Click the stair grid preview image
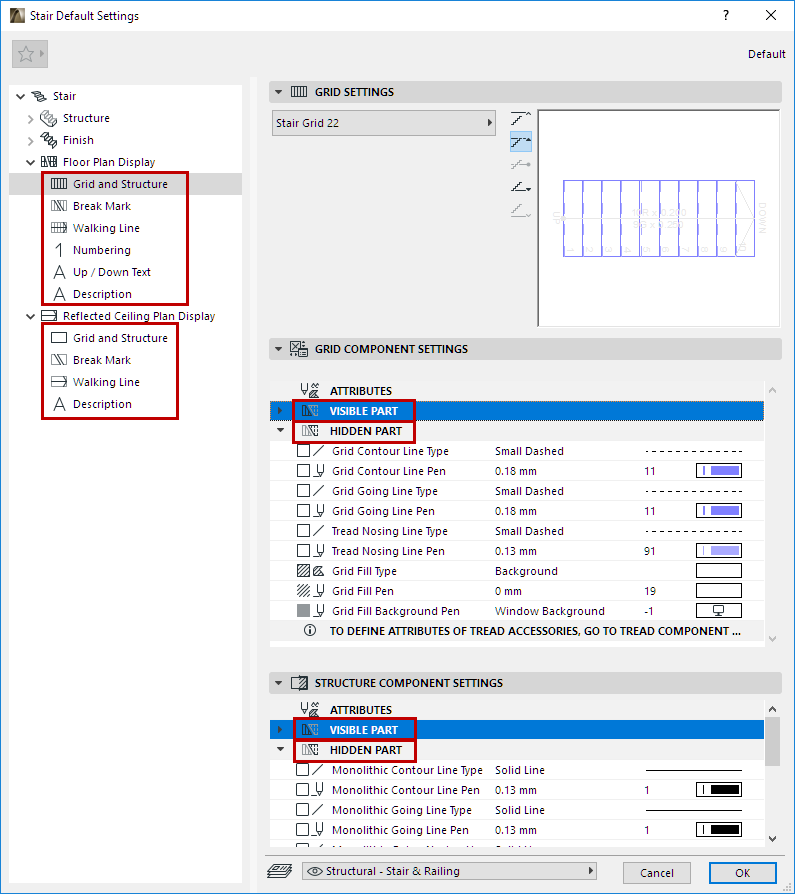 pyautogui.click(x=659, y=218)
